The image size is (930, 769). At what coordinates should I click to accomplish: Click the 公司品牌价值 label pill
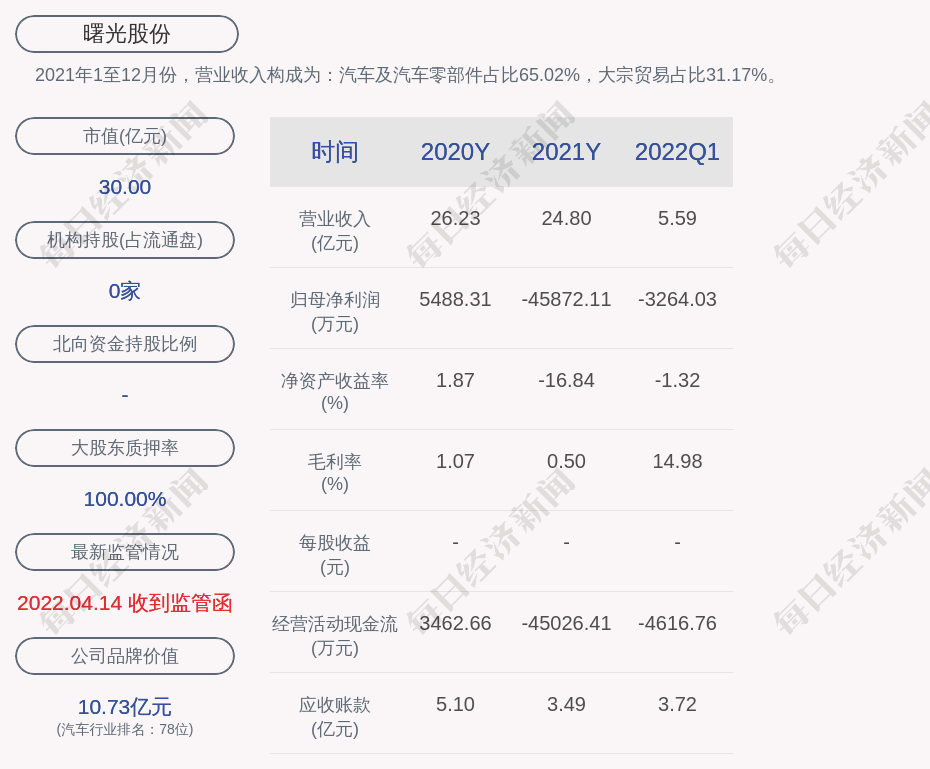tap(125, 656)
